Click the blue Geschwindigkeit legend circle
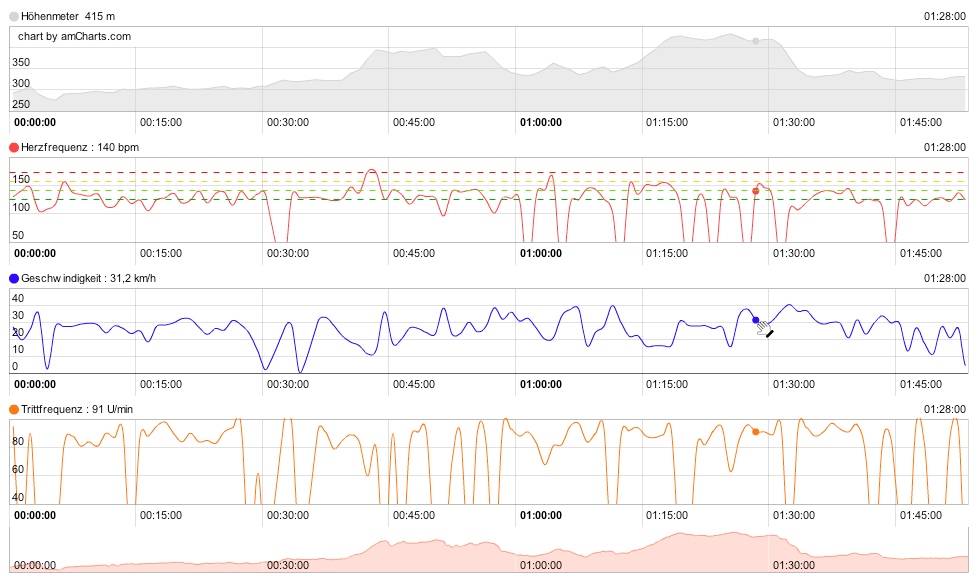This screenshot has width=974, height=578. (14, 278)
